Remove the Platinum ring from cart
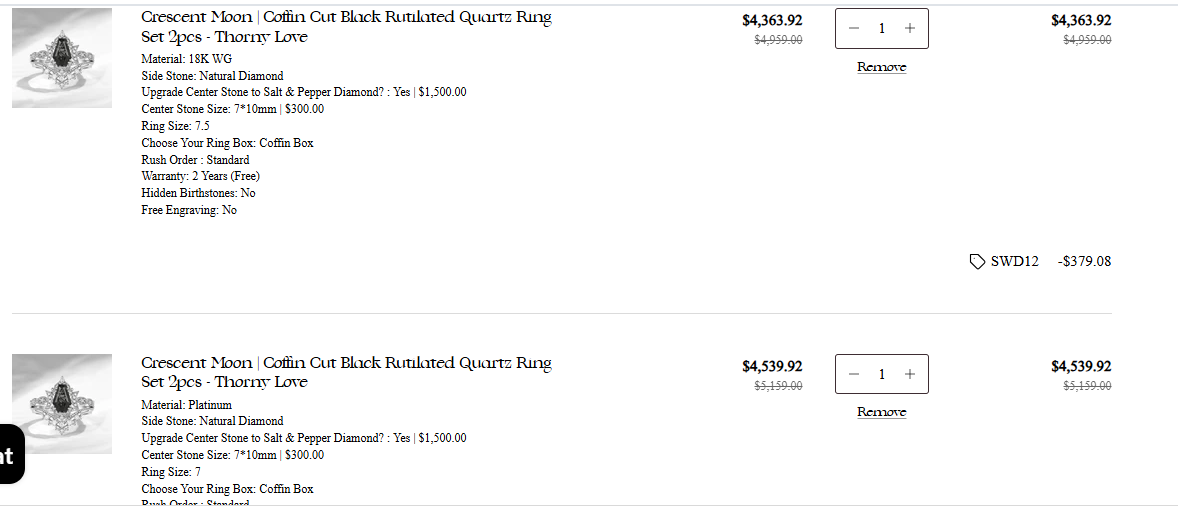This screenshot has height=506, width=1178. pos(881,412)
